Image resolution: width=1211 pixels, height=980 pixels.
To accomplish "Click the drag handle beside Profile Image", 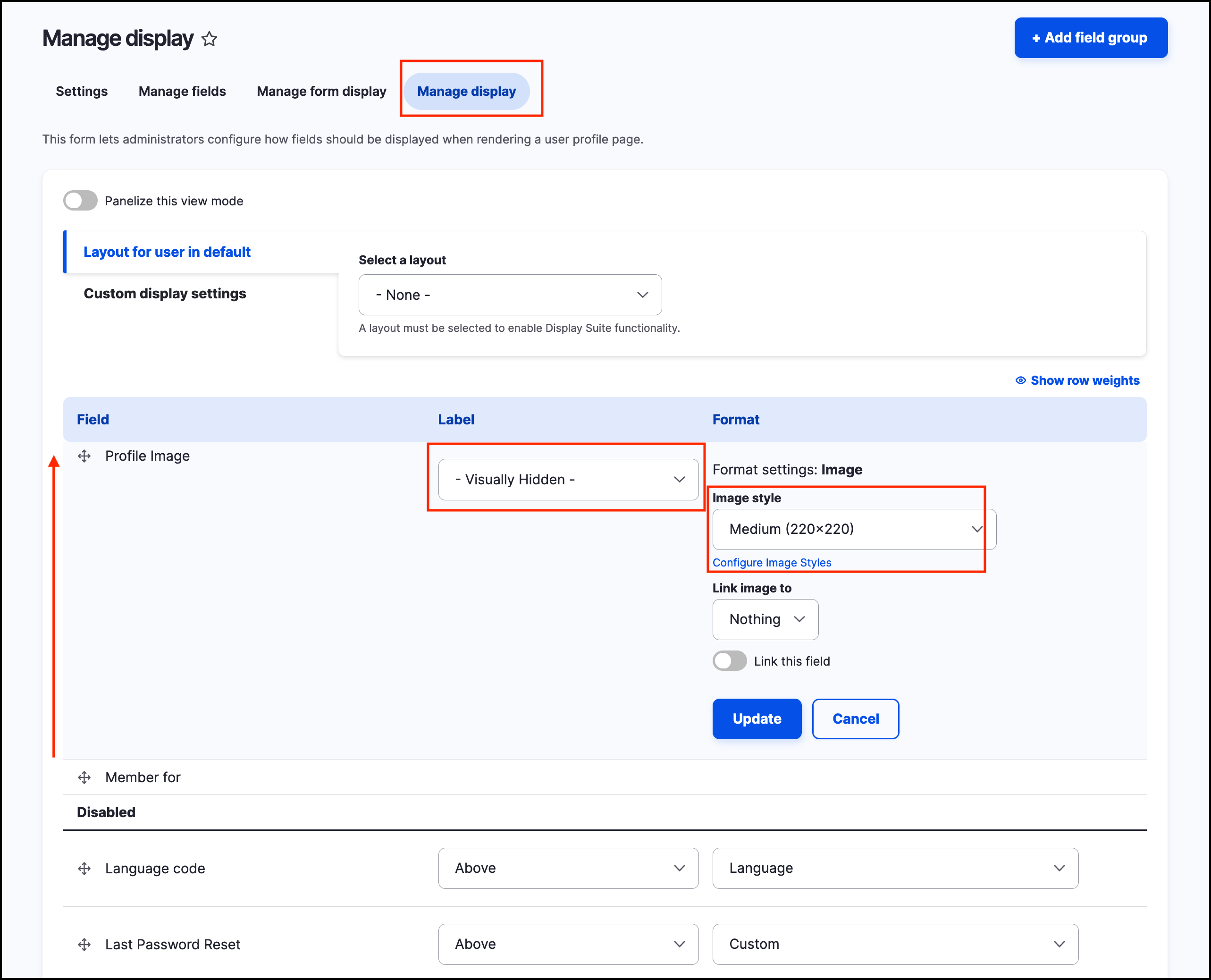I will tap(84, 456).
